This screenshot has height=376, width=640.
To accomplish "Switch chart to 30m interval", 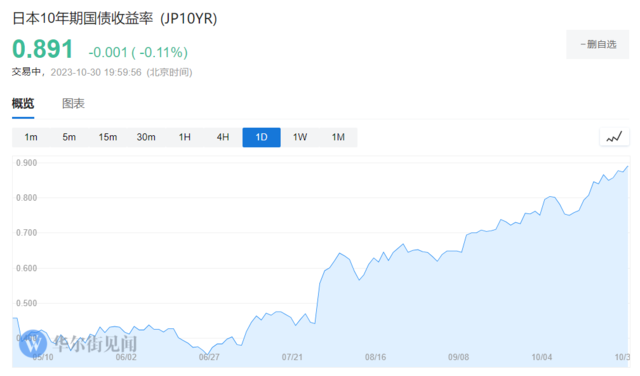I will (146, 137).
